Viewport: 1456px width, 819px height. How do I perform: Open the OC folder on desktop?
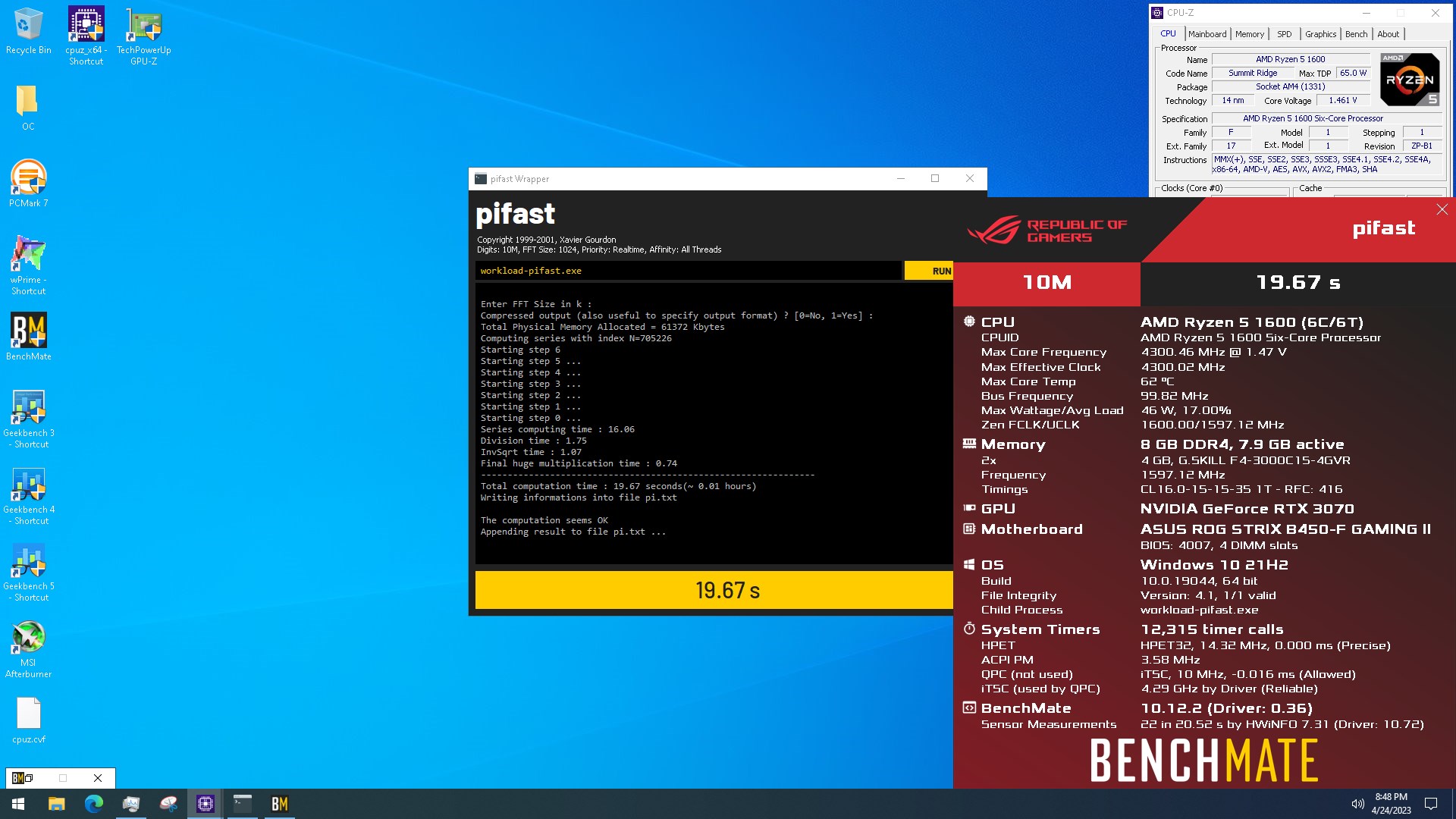[x=28, y=107]
